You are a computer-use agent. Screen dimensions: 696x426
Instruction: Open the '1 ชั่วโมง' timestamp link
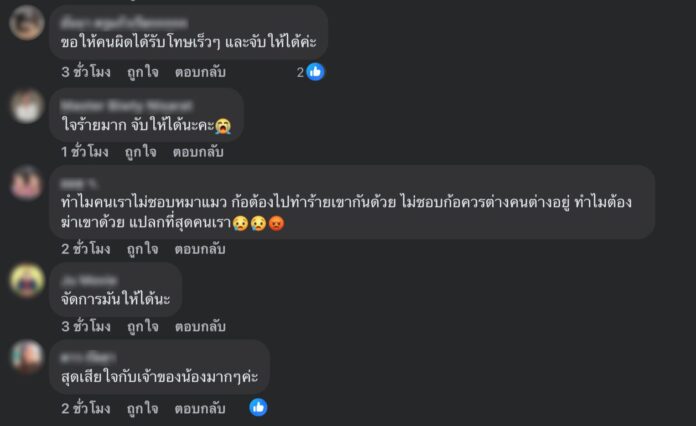(x=84, y=152)
